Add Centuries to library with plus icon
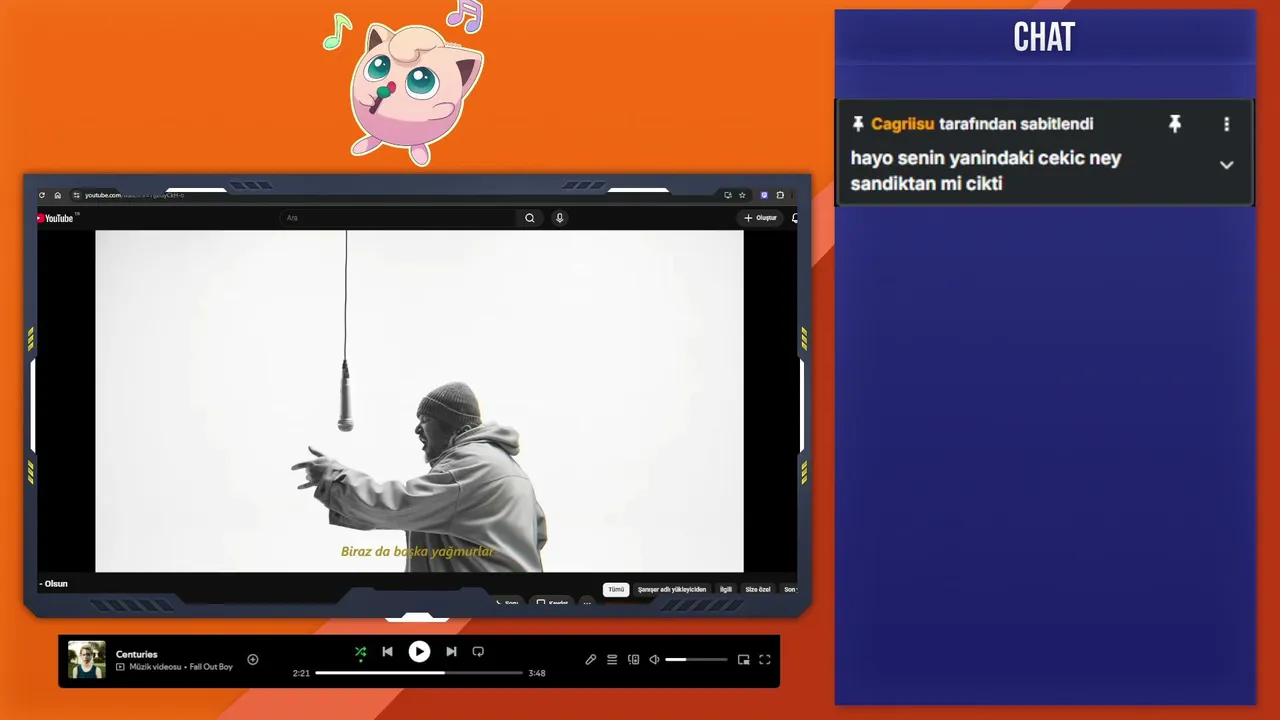Viewport: 1280px width, 720px height. [x=253, y=659]
